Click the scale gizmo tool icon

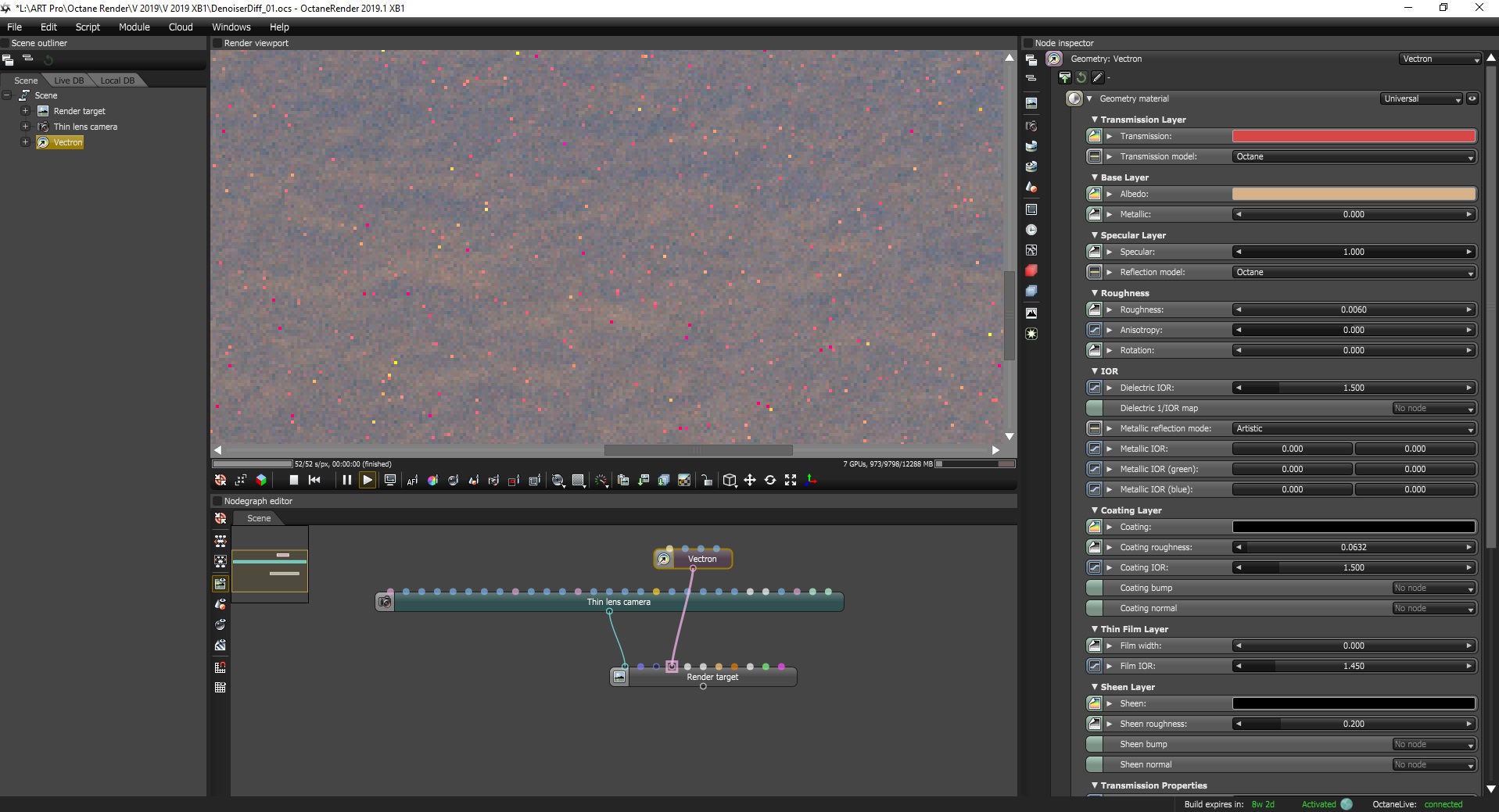[x=791, y=480]
